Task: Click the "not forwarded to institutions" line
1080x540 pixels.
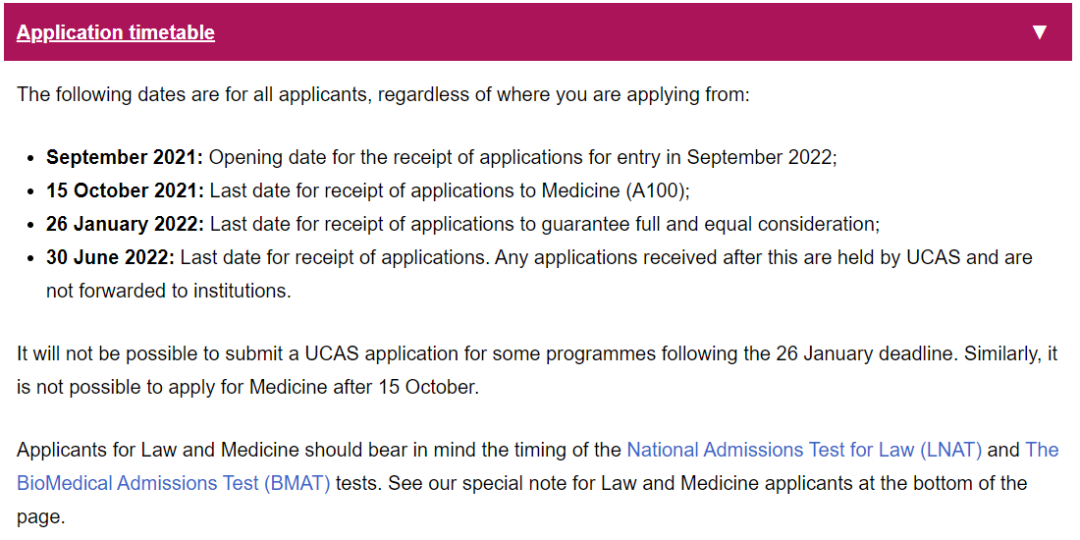Action: pyautogui.click(x=169, y=291)
